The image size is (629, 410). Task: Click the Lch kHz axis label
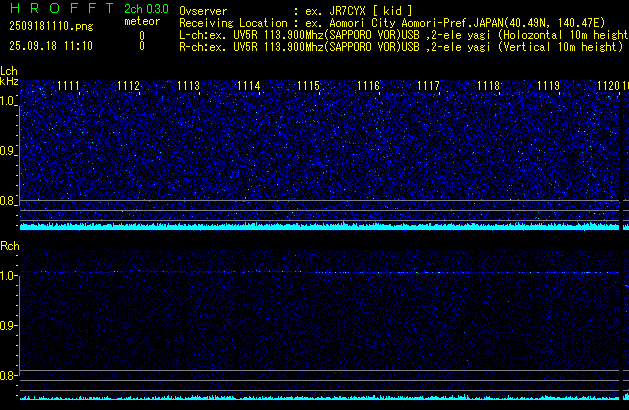(x=9, y=77)
